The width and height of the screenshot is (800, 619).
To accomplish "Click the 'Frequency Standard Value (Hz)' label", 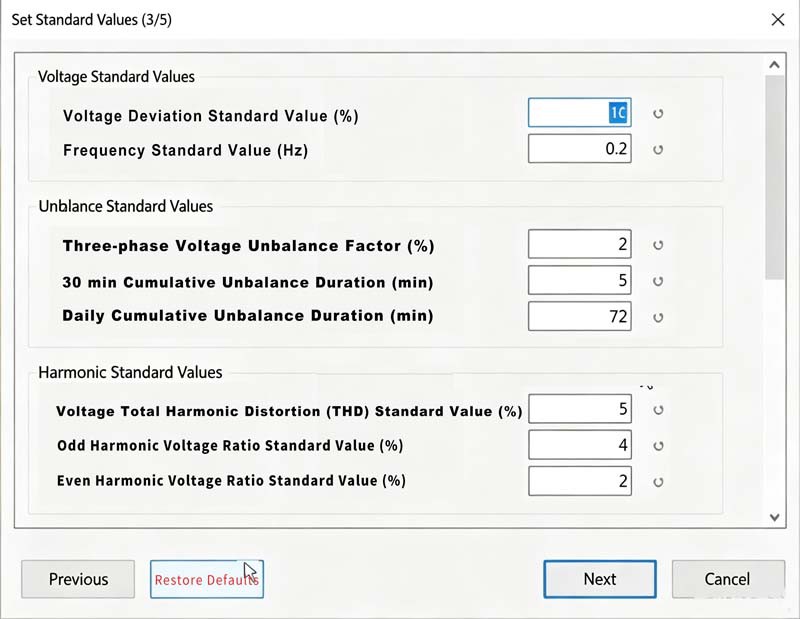I will pyautogui.click(x=186, y=151).
